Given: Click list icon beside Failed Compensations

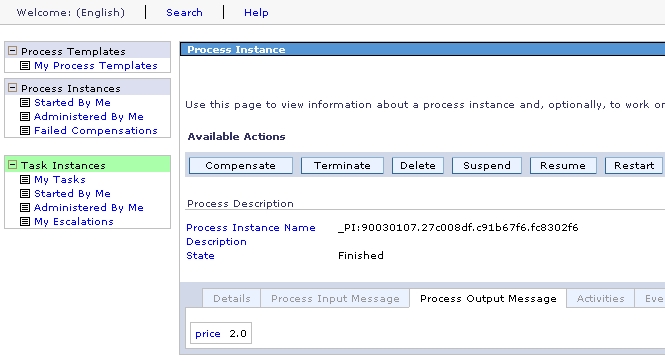Looking at the screenshot, I should (x=25, y=131).
